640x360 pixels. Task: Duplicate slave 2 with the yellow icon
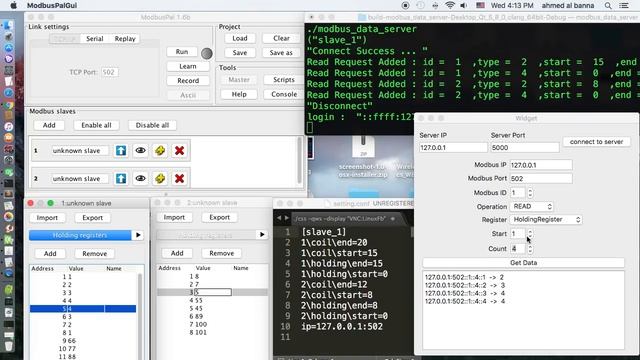pos(160,178)
